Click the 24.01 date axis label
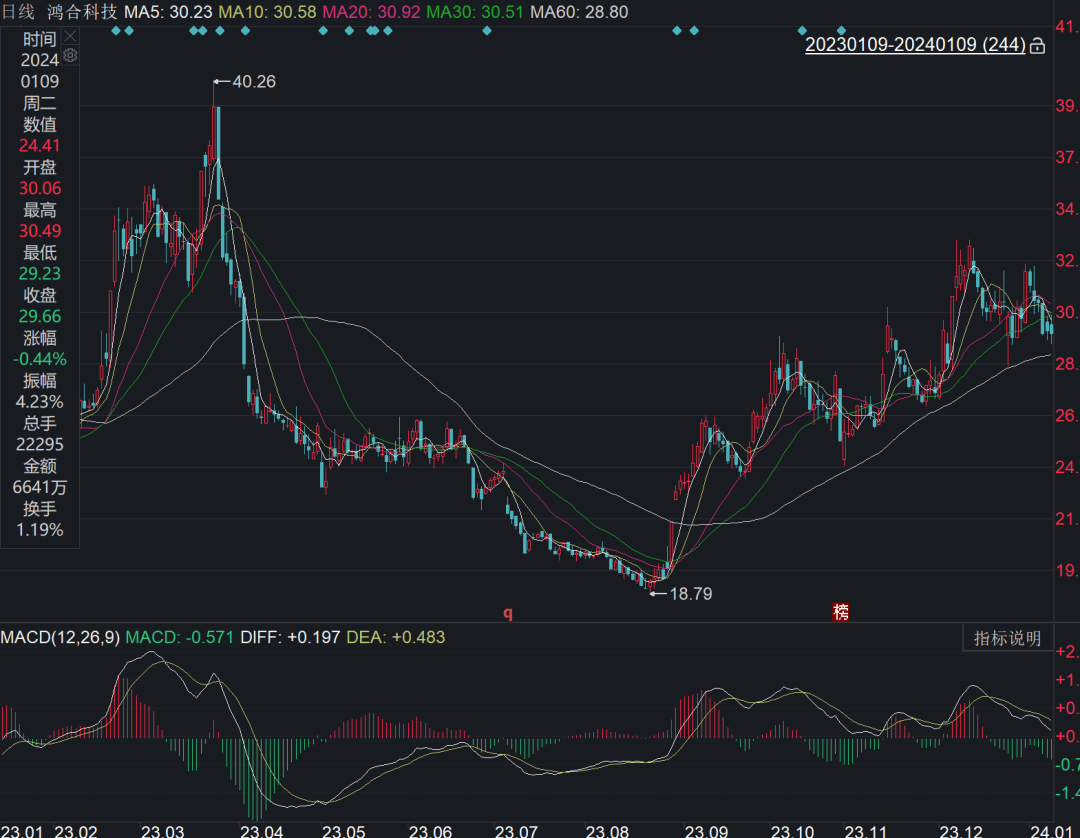 tap(1051, 830)
